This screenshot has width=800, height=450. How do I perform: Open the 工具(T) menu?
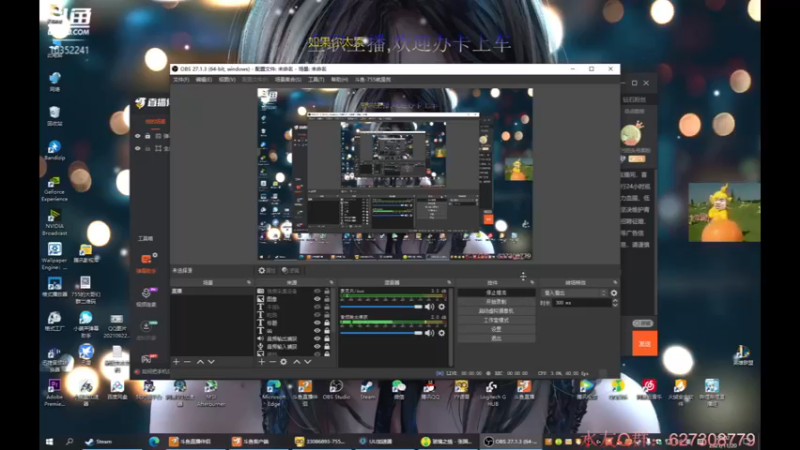[x=316, y=80]
